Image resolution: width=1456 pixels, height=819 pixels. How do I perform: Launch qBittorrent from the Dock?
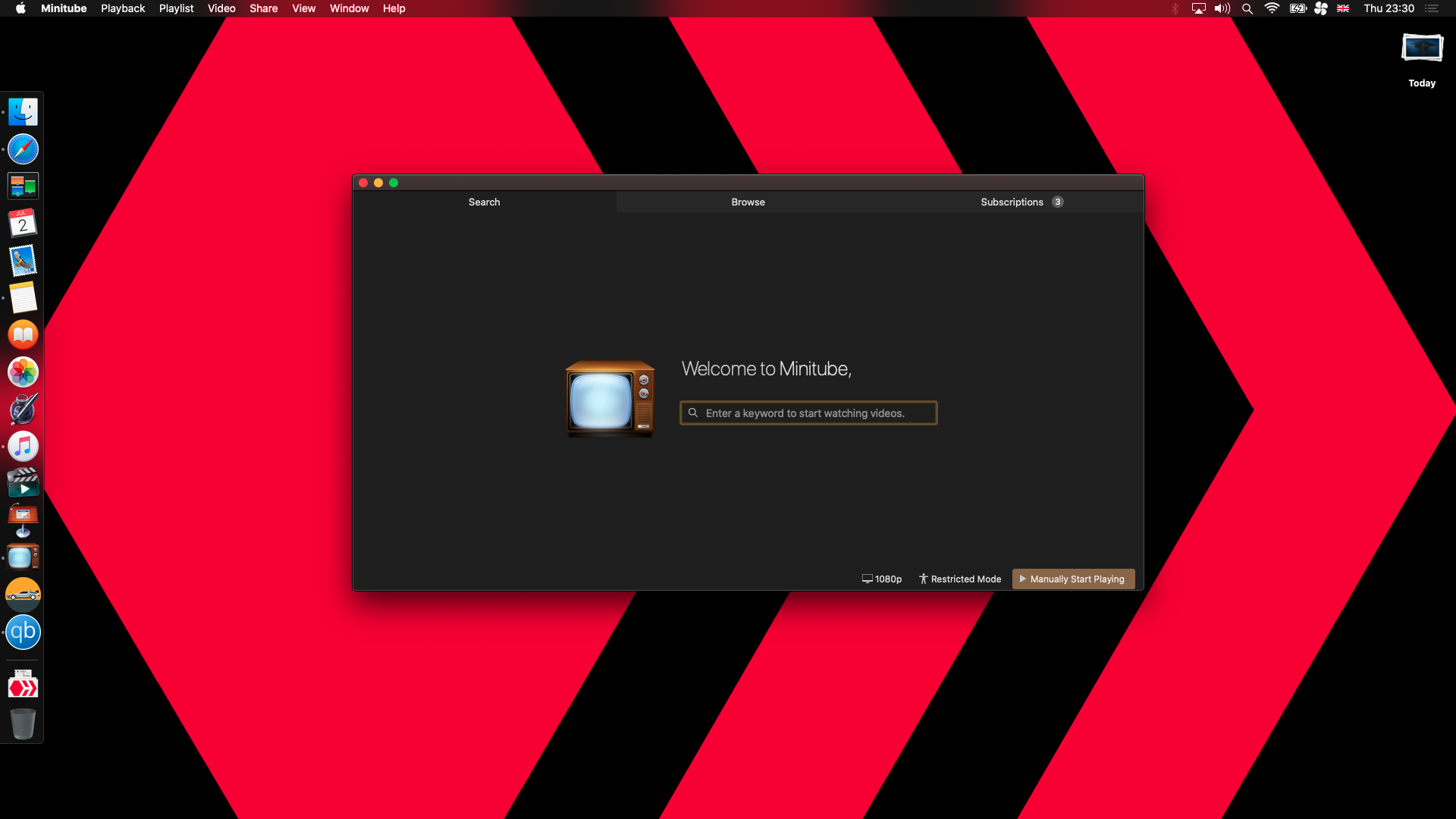(x=23, y=632)
